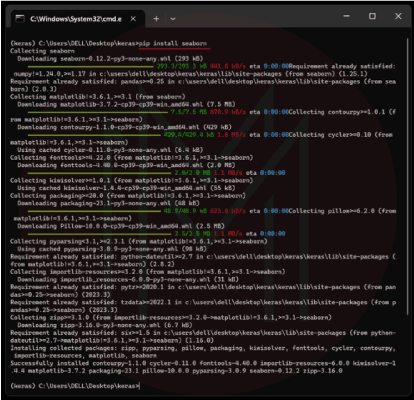Select the C:\Windows\System32\cmd.exe tab title
The height and width of the screenshot is (400, 414).
point(76,19)
